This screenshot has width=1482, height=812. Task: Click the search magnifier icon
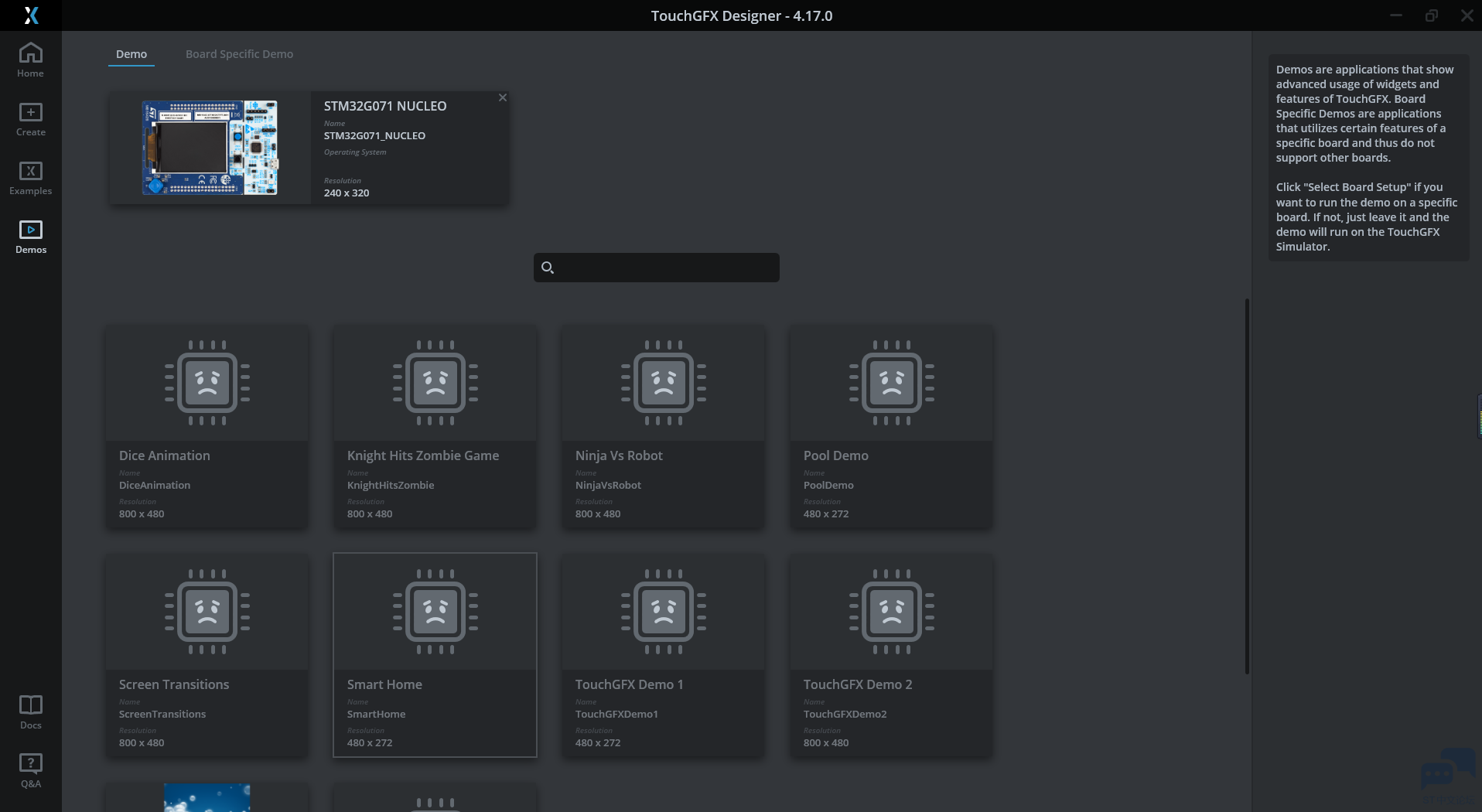point(548,268)
